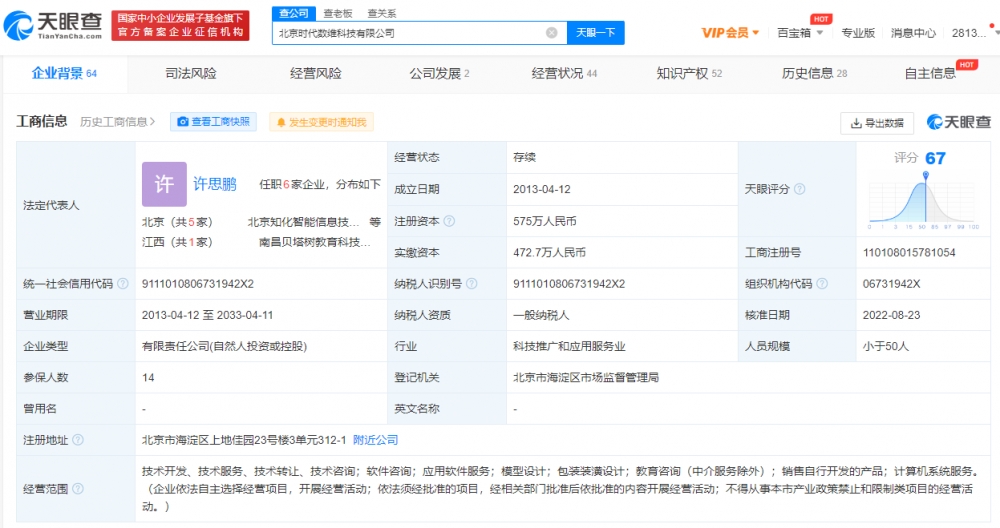Open the VIP会员 dropdown
Screen dimensions: 1000x528
tap(730, 33)
